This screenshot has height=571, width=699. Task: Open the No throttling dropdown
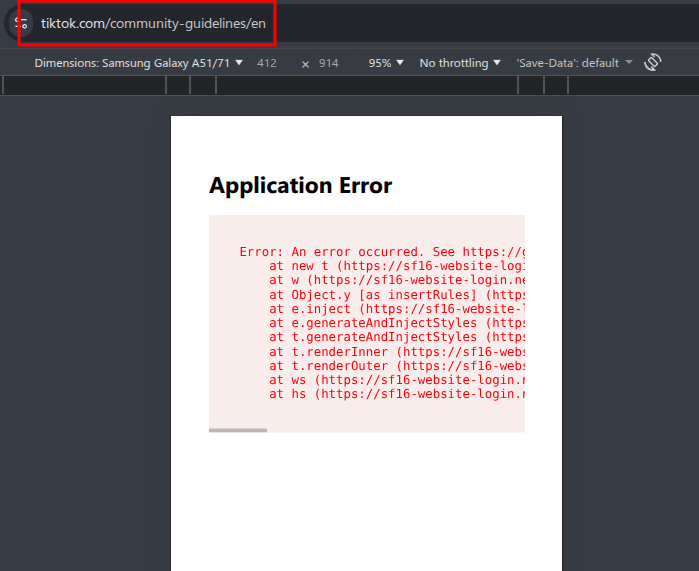tap(460, 63)
